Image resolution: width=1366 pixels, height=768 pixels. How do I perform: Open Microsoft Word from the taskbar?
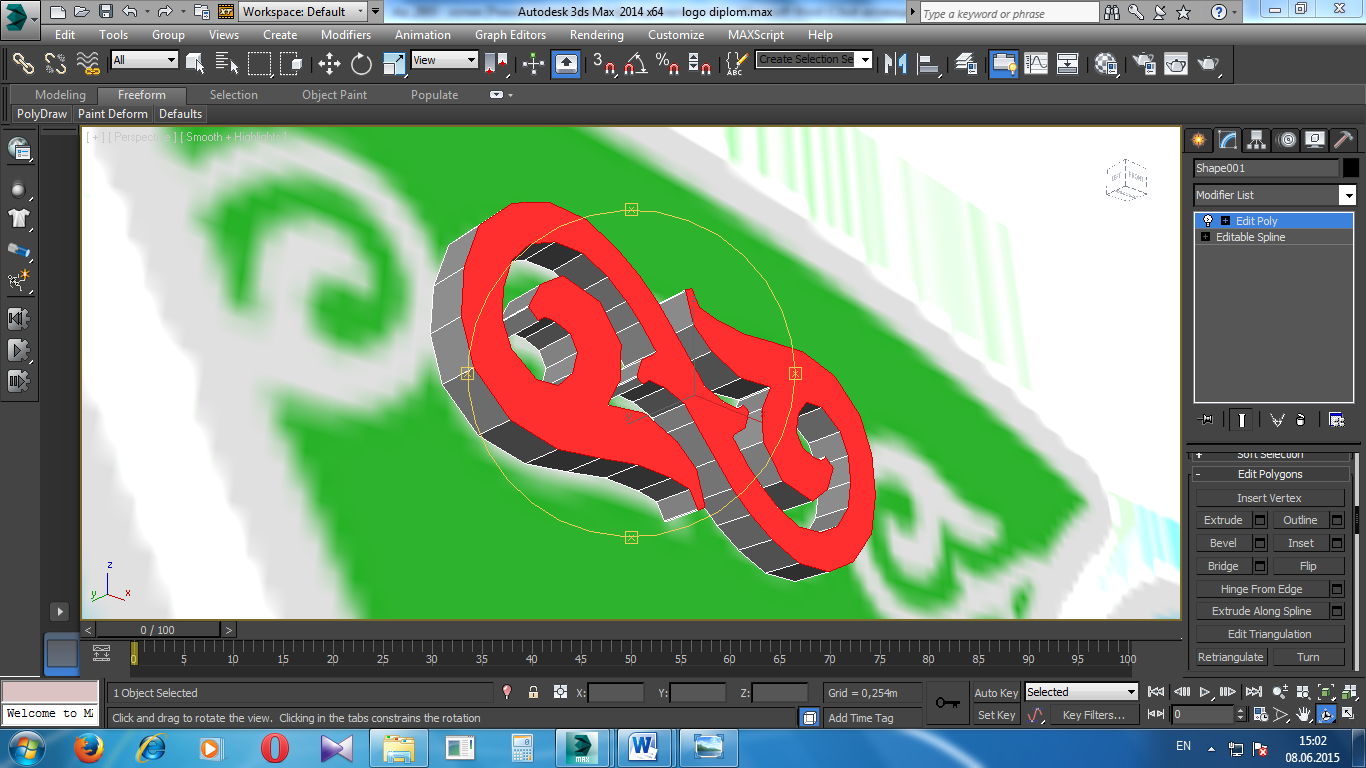tap(642, 747)
